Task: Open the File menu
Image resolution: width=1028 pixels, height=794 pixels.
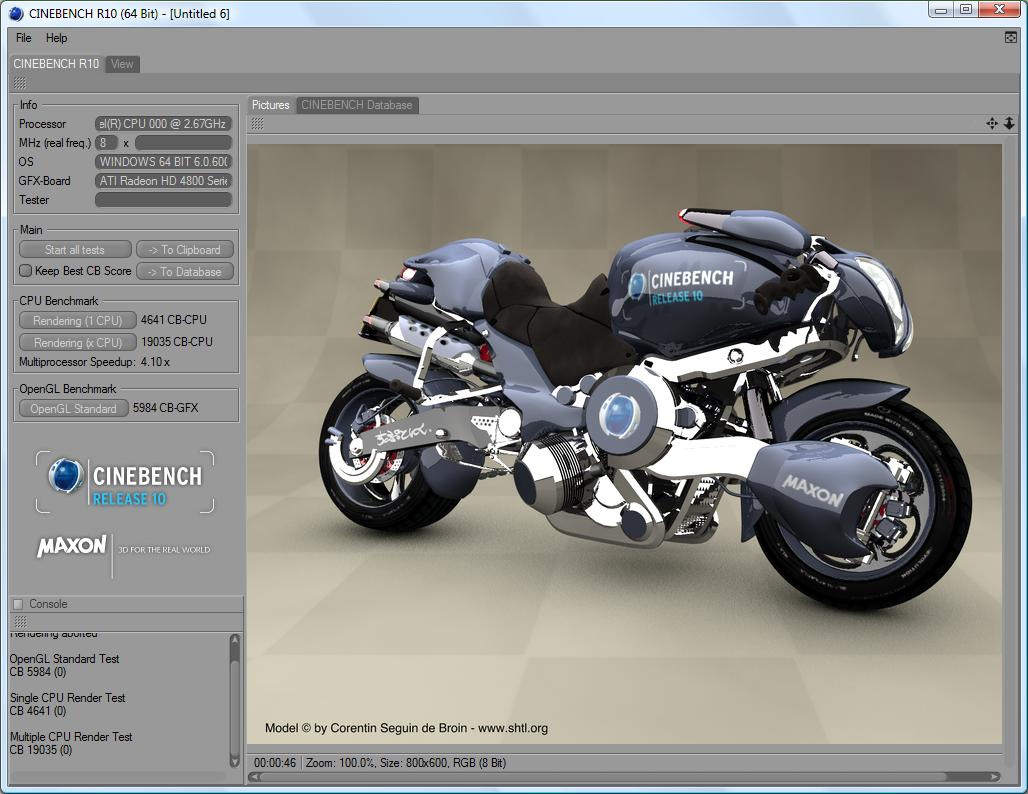Action: point(23,38)
